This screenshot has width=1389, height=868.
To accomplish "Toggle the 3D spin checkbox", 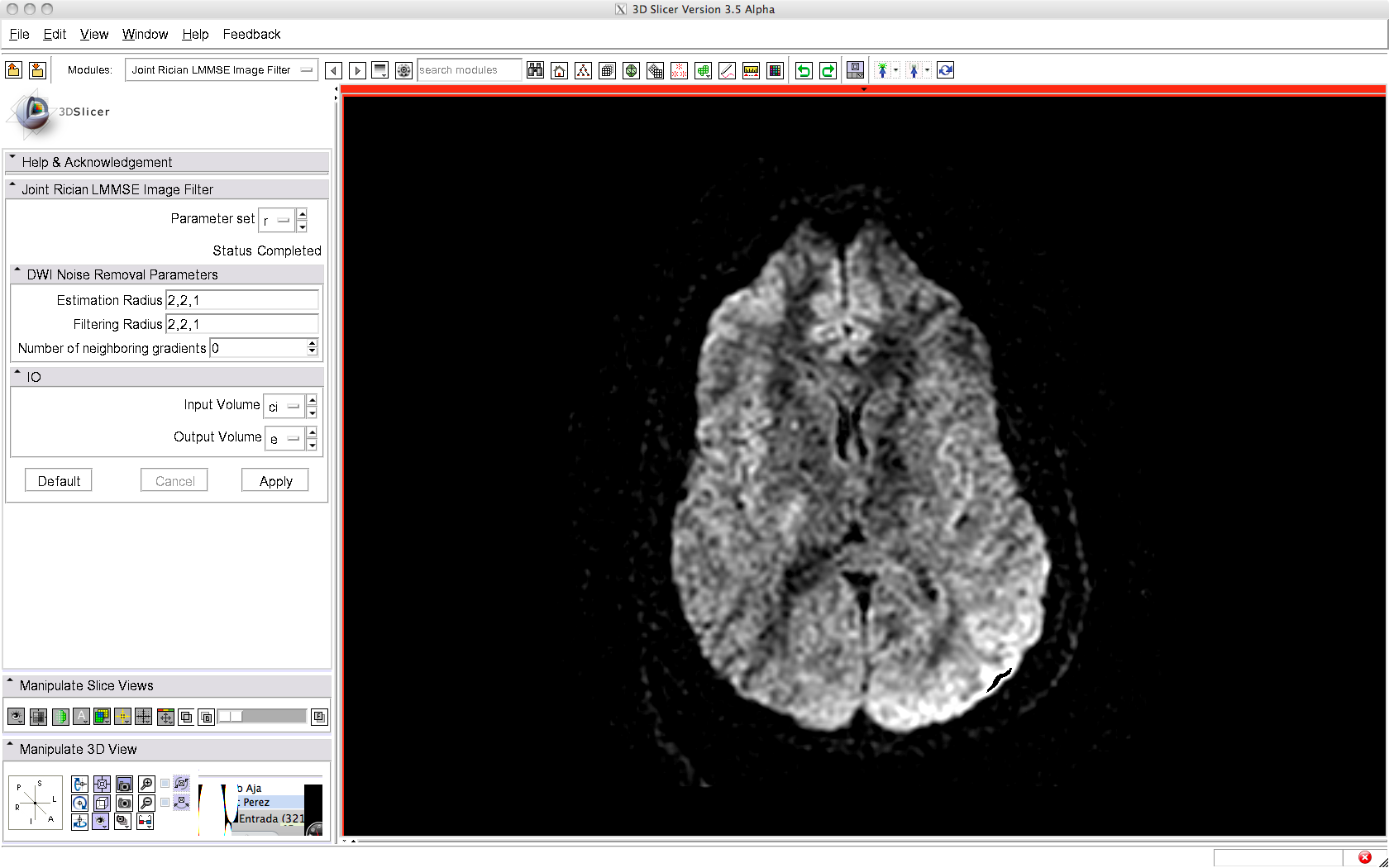I will (x=165, y=784).
